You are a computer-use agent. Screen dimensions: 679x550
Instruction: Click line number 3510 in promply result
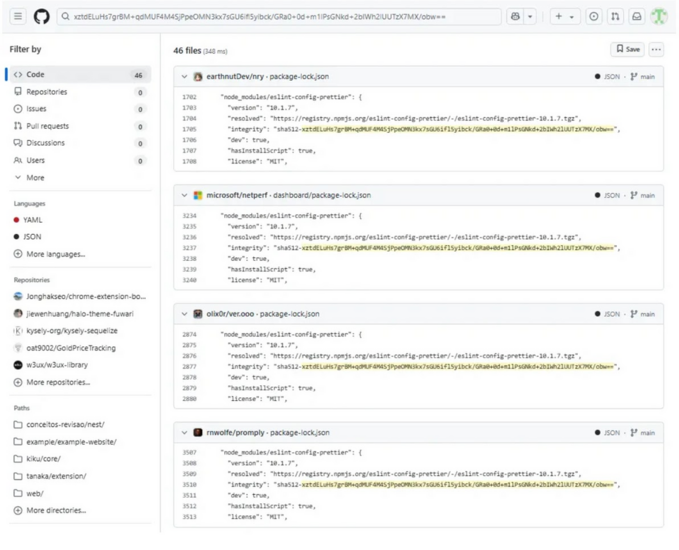(x=189, y=485)
